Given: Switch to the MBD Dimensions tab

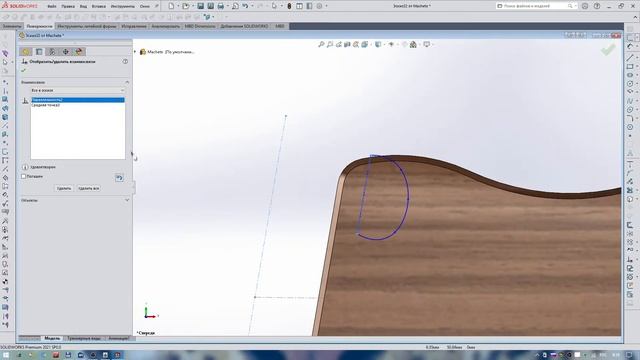Looking at the screenshot, I should click(200, 26).
